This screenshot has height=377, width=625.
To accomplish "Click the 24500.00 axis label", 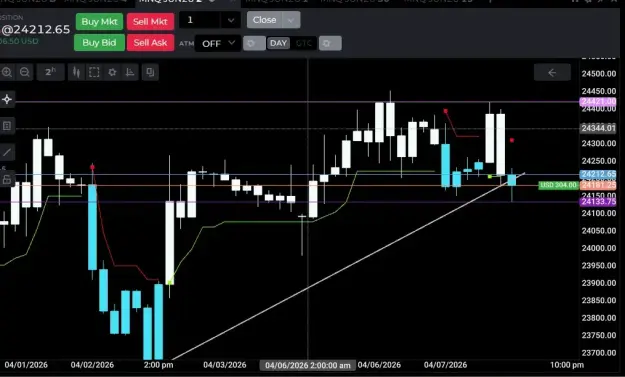I will coord(599,74).
